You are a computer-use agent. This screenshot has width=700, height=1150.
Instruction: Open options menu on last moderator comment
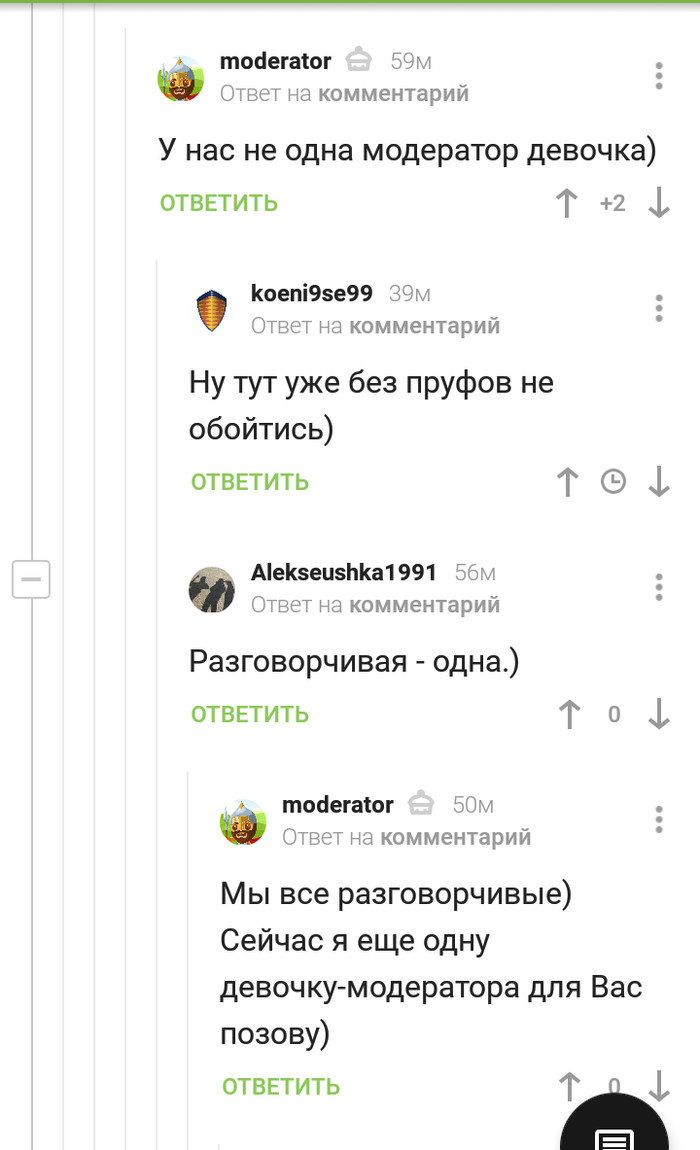coord(659,820)
